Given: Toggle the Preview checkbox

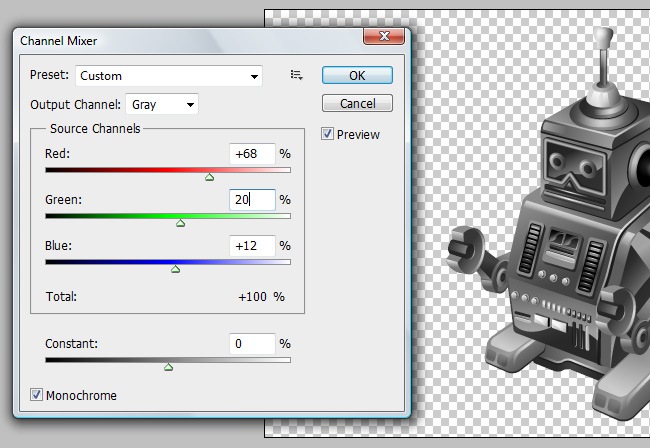Looking at the screenshot, I should 328,134.
